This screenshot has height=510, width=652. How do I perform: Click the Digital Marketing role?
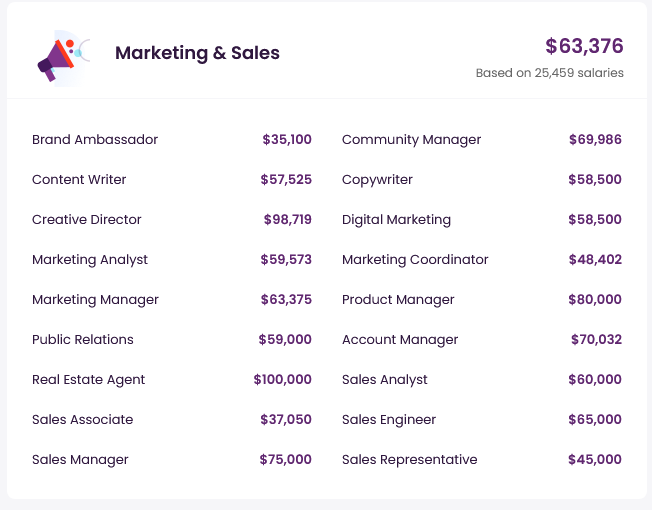point(396,220)
